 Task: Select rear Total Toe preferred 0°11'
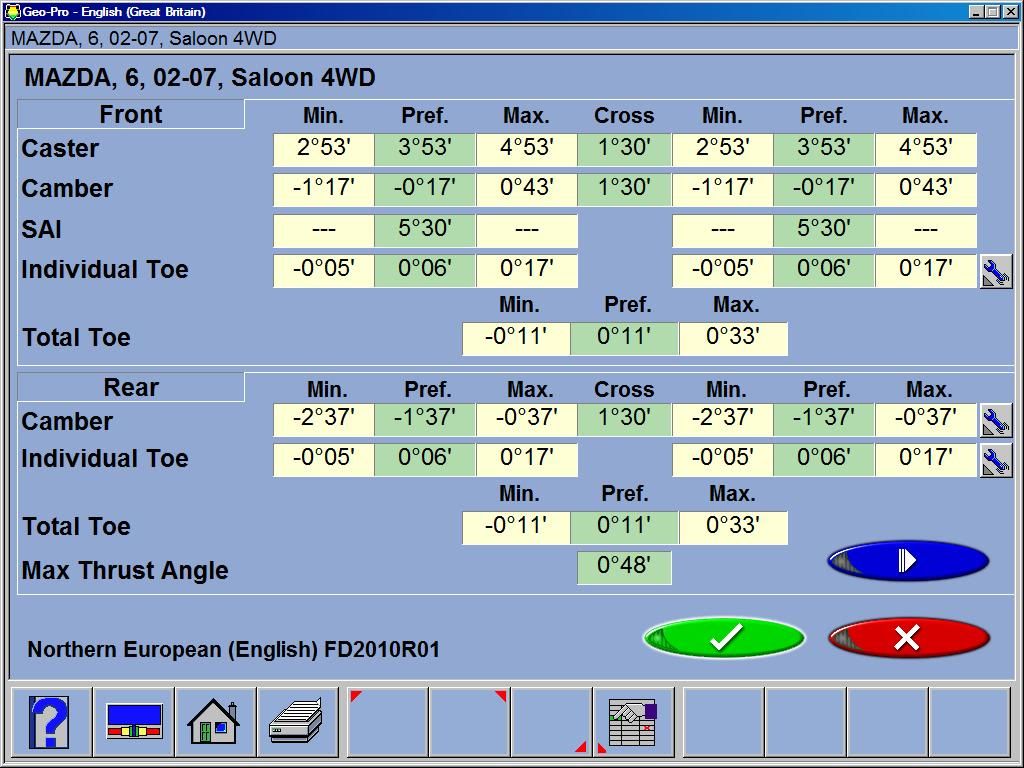pyautogui.click(x=624, y=528)
